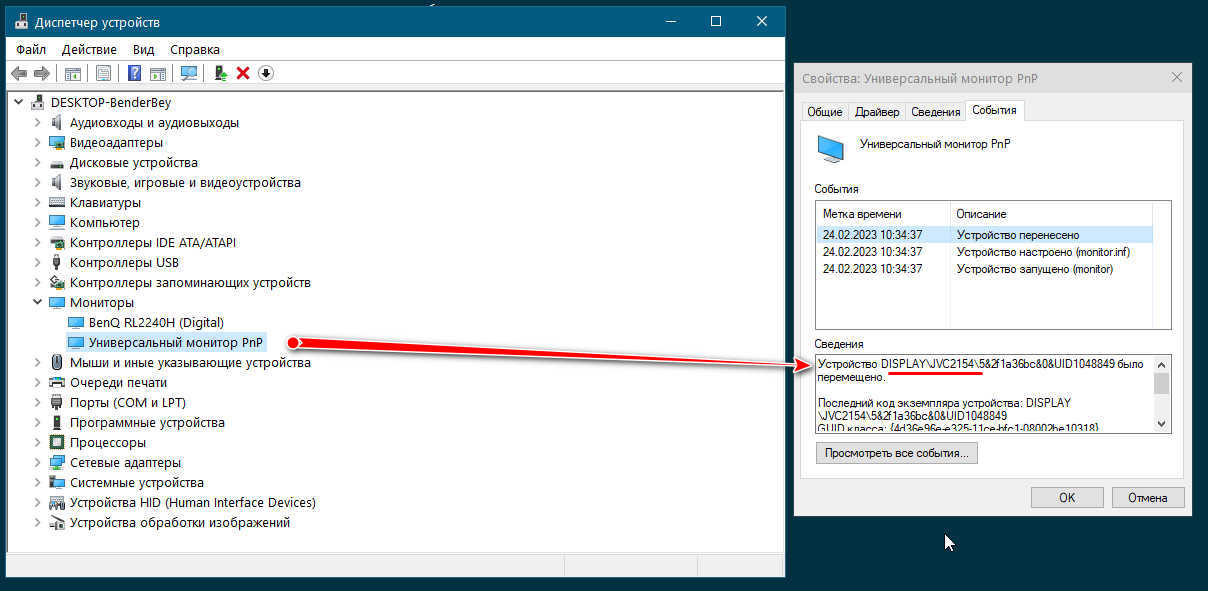Click the down arrow of Сведения scrollbar
1208x591 pixels.
1161,424
